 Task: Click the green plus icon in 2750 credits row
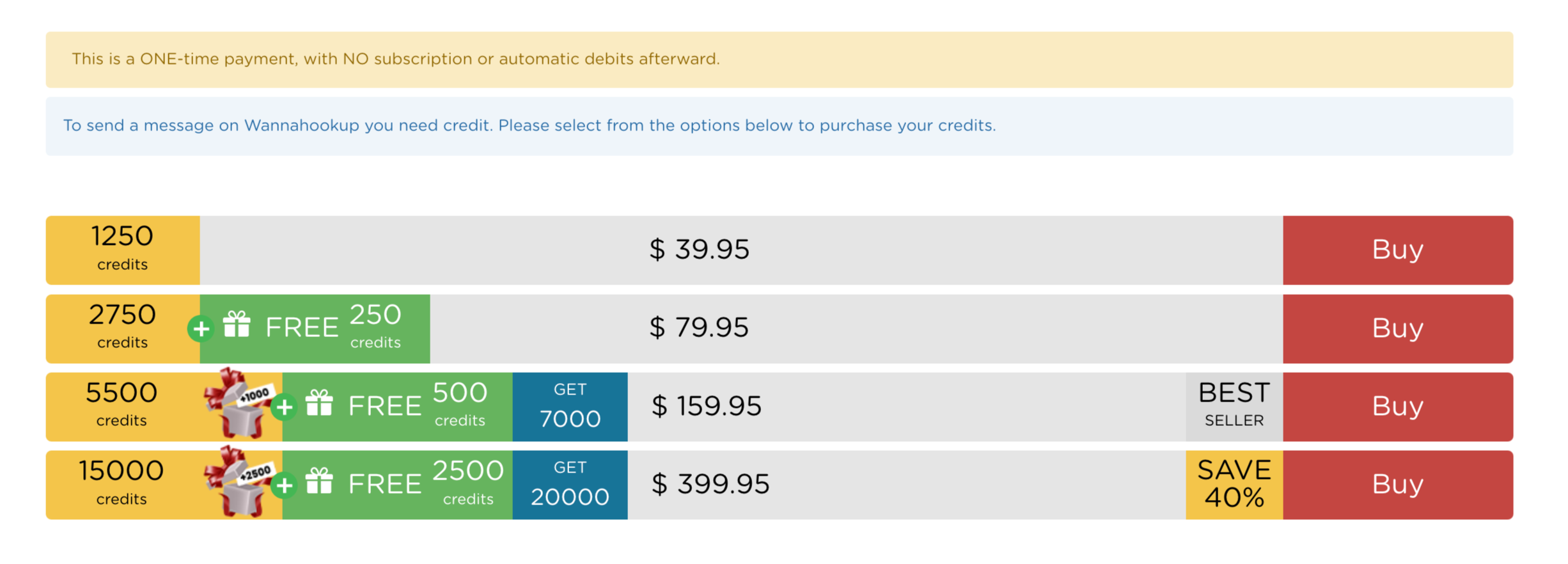point(201,329)
